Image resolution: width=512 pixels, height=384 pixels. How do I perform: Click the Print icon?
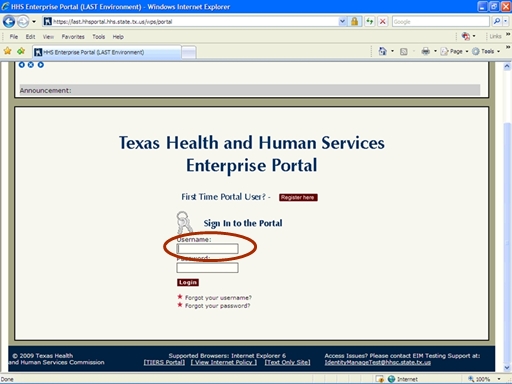click(x=425, y=51)
